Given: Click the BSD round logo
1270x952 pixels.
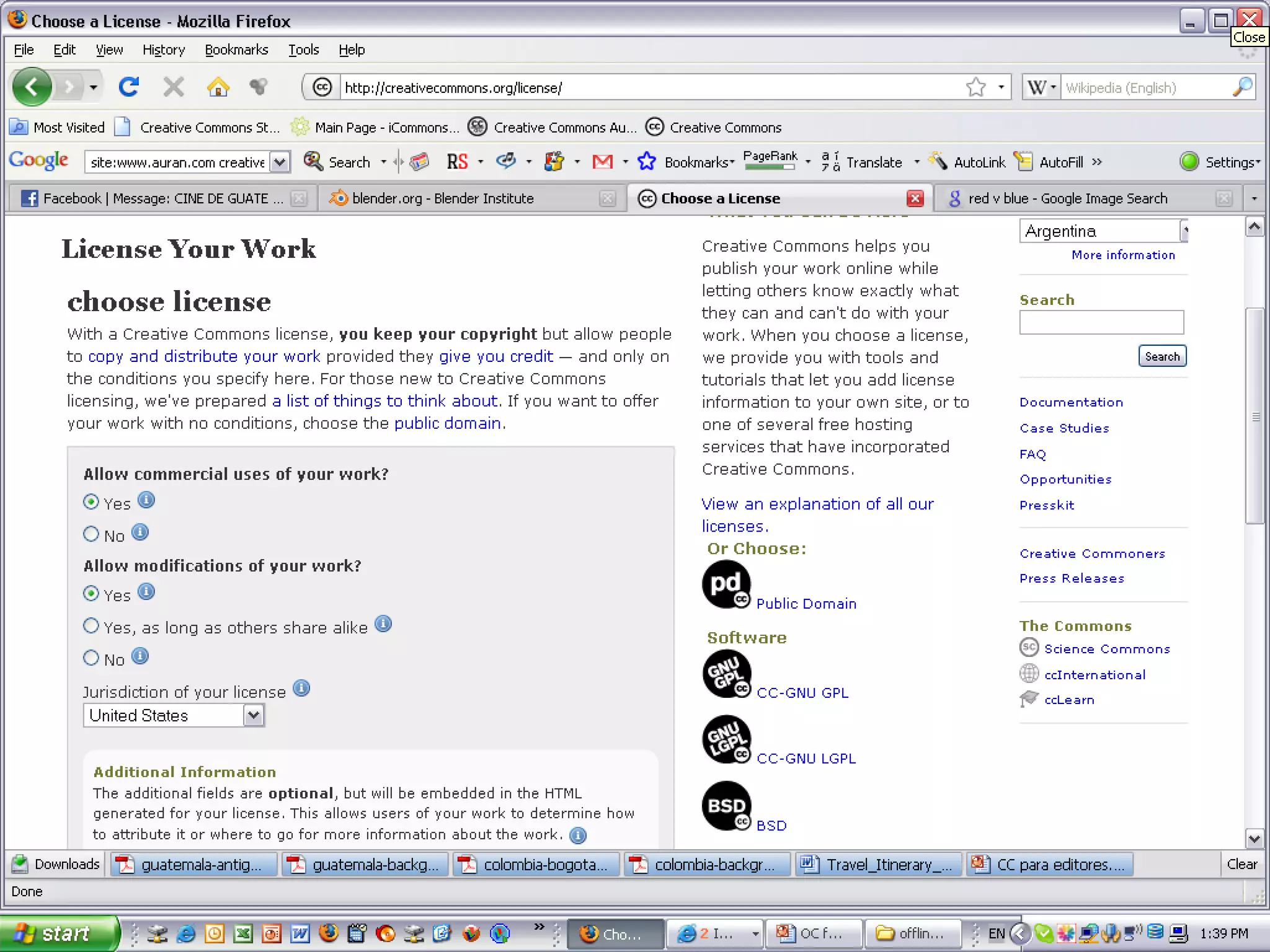Looking at the screenshot, I should tap(726, 806).
